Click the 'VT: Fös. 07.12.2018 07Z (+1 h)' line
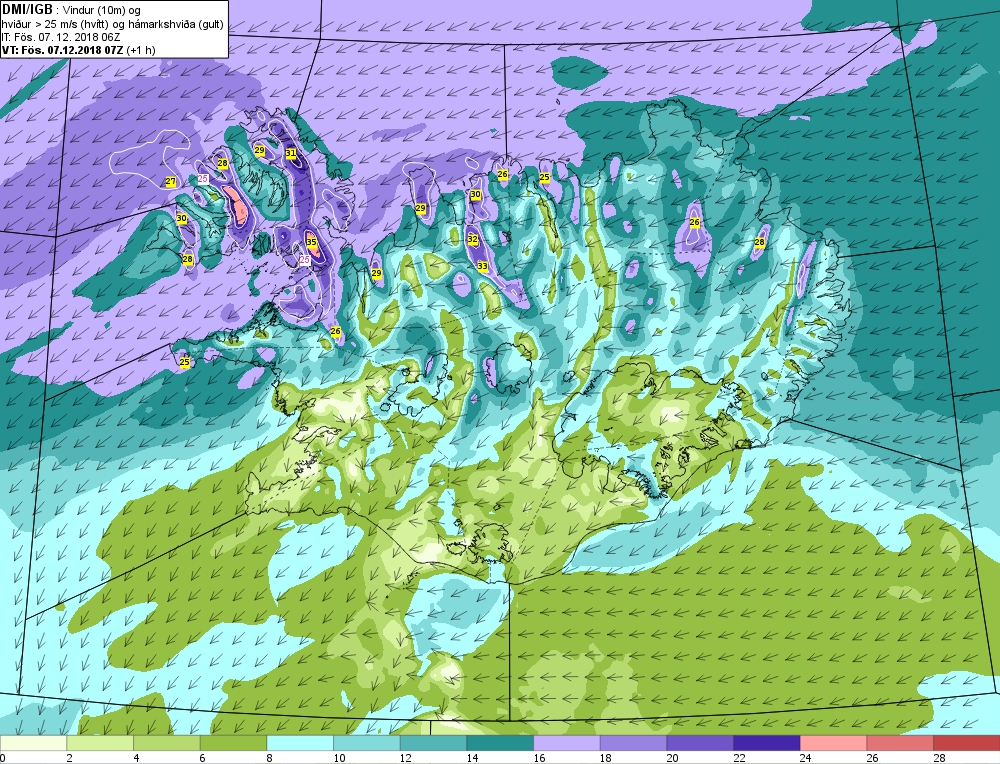 pos(78,50)
